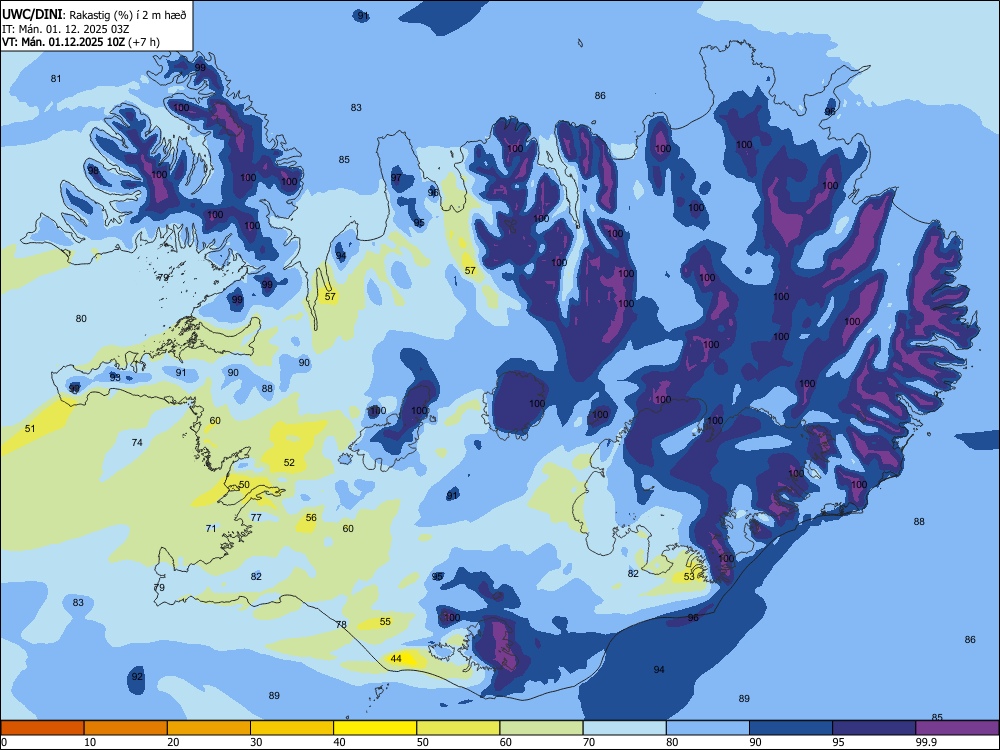1000x750 pixels.
Task: Click the '97' humidity value on the map
Action: (397, 177)
